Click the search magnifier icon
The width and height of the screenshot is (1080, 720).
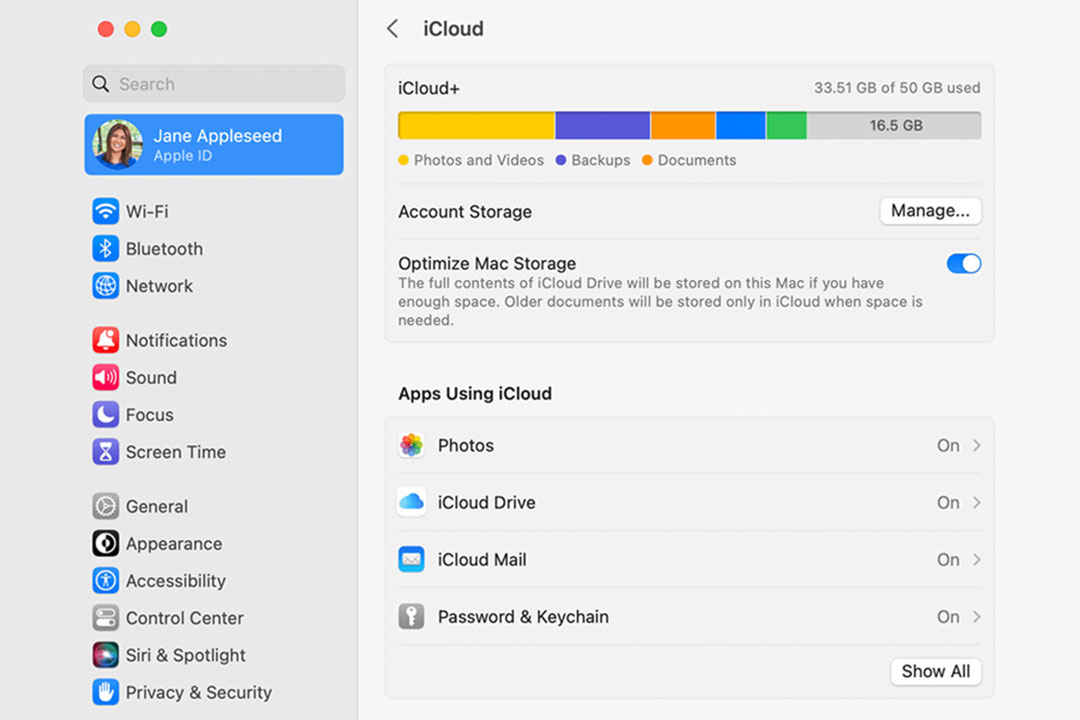(x=101, y=84)
